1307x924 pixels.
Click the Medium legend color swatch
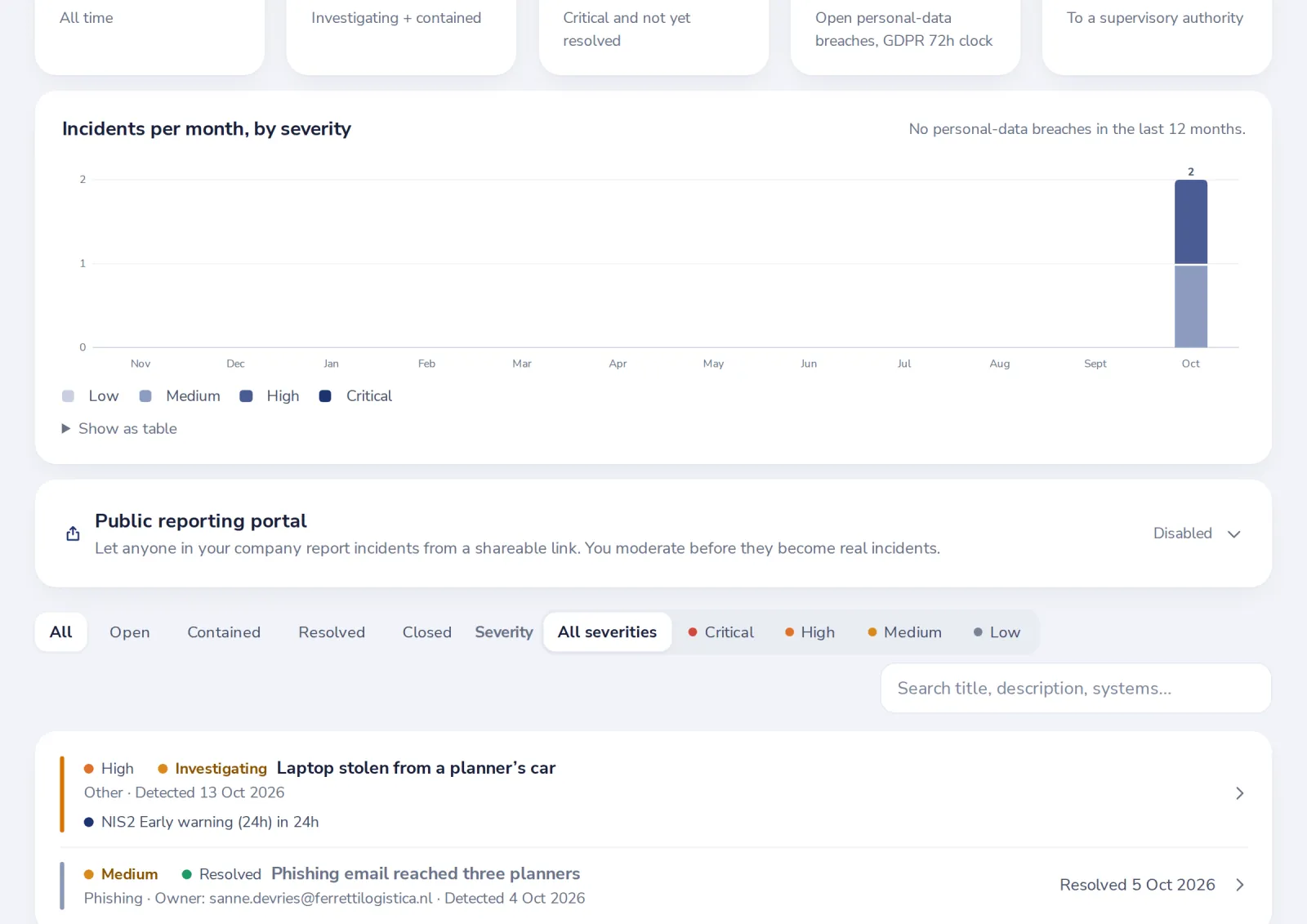[145, 396]
